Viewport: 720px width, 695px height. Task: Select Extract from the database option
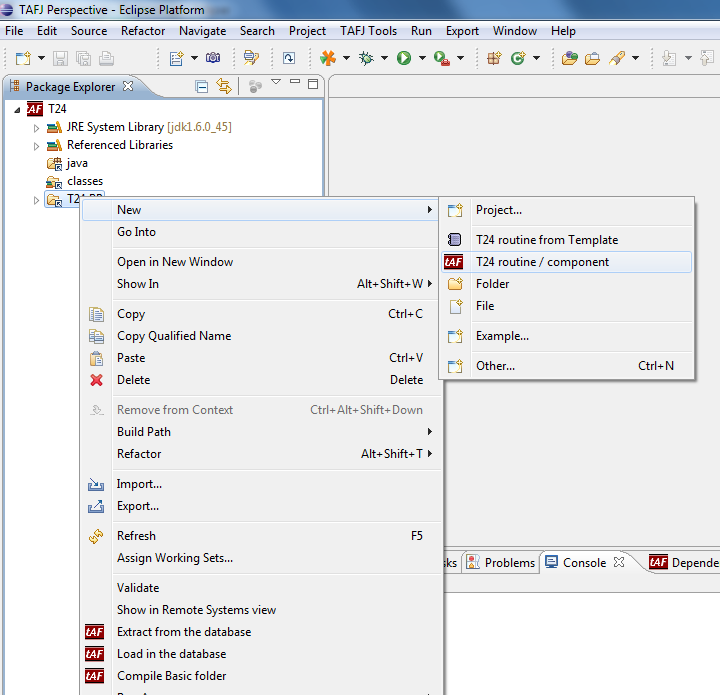pos(184,632)
